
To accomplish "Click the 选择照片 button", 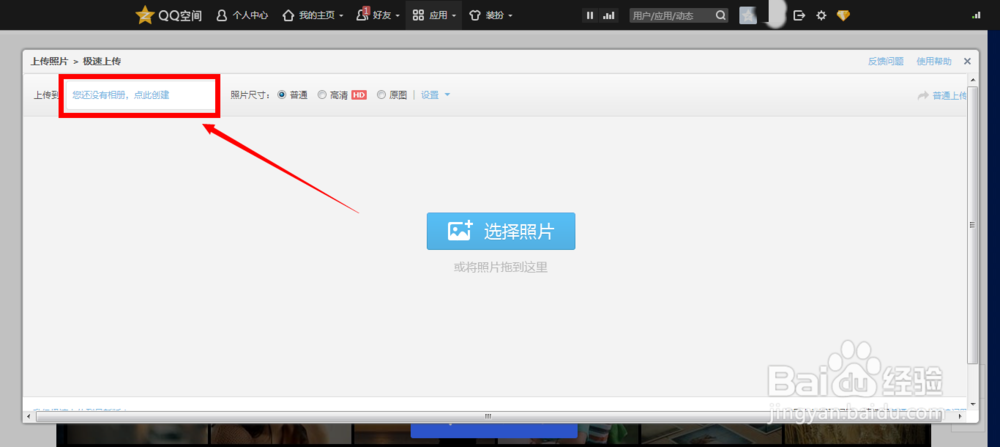I will (501, 231).
